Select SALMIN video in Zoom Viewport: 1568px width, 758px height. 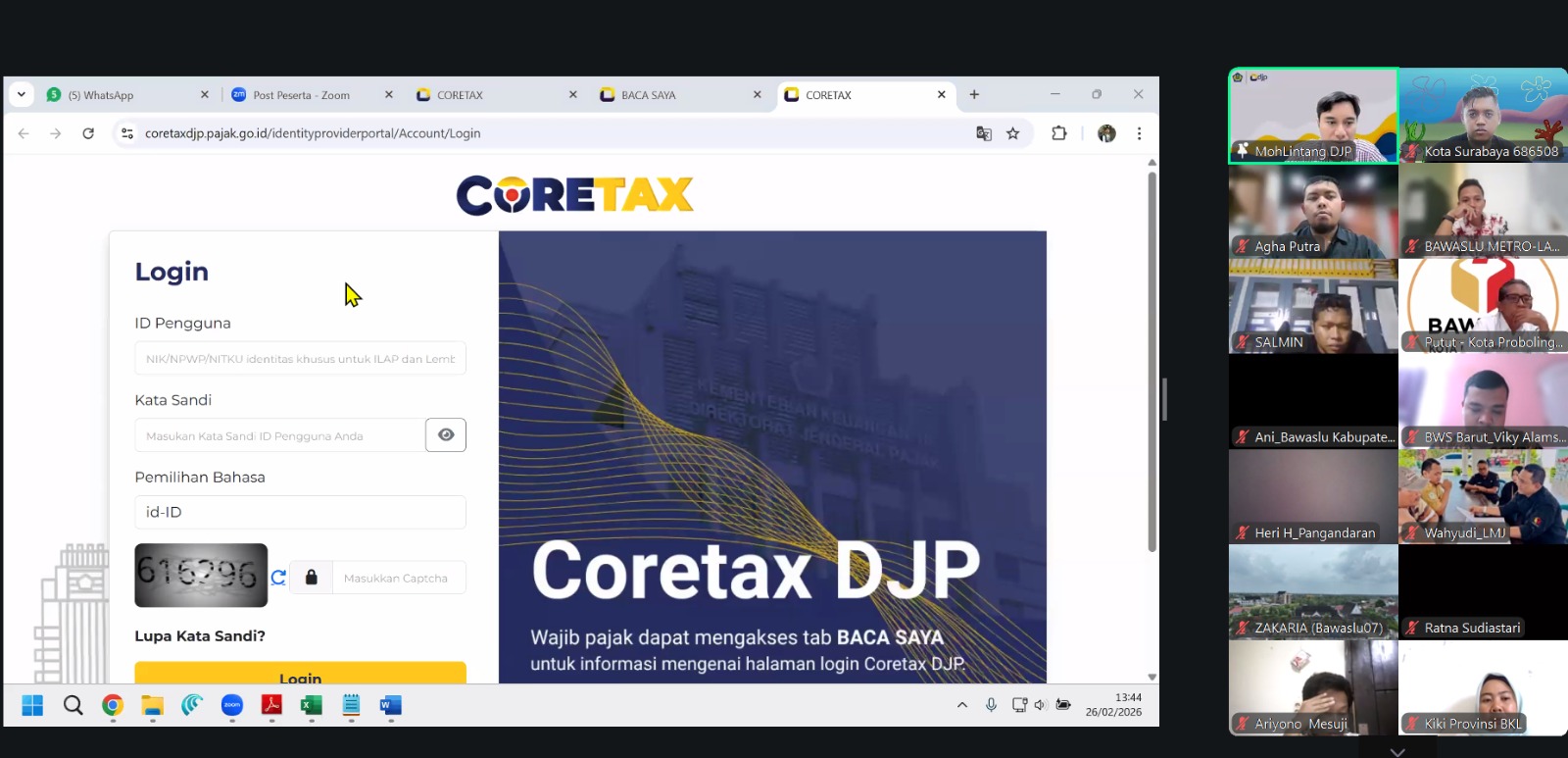pyautogui.click(x=1313, y=306)
